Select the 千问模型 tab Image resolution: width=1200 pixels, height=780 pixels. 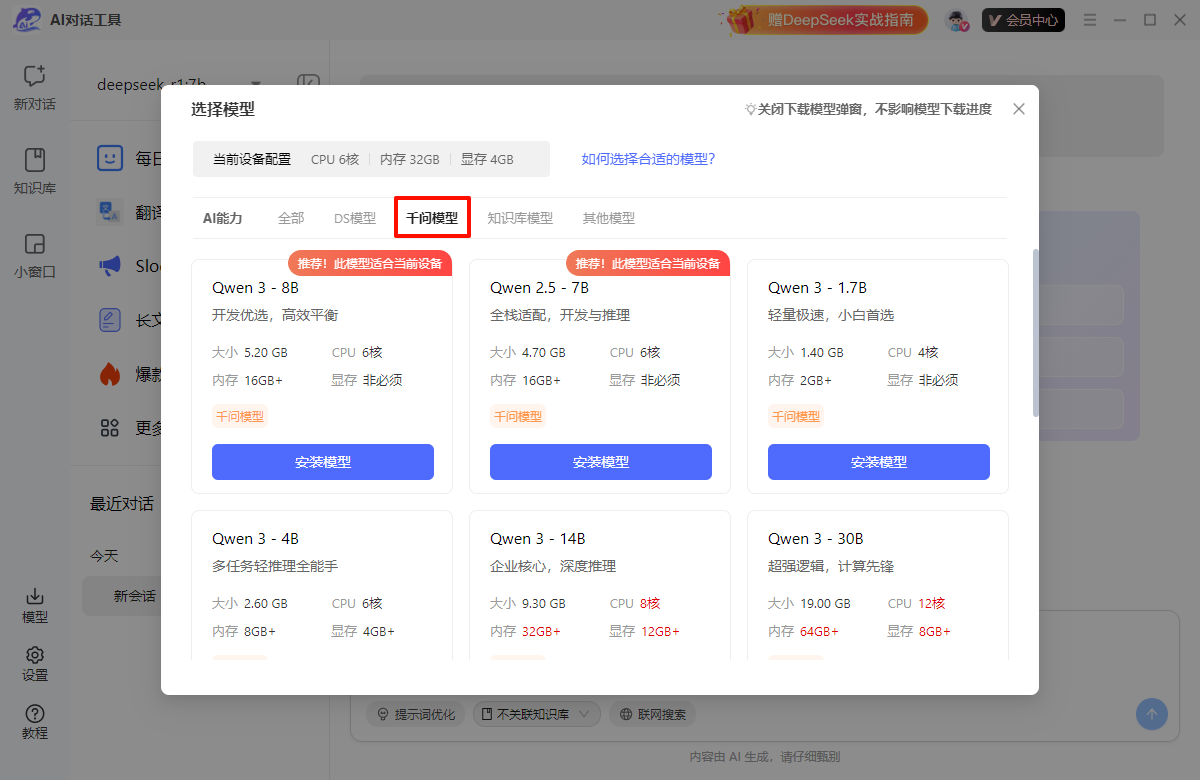point(432,218)
